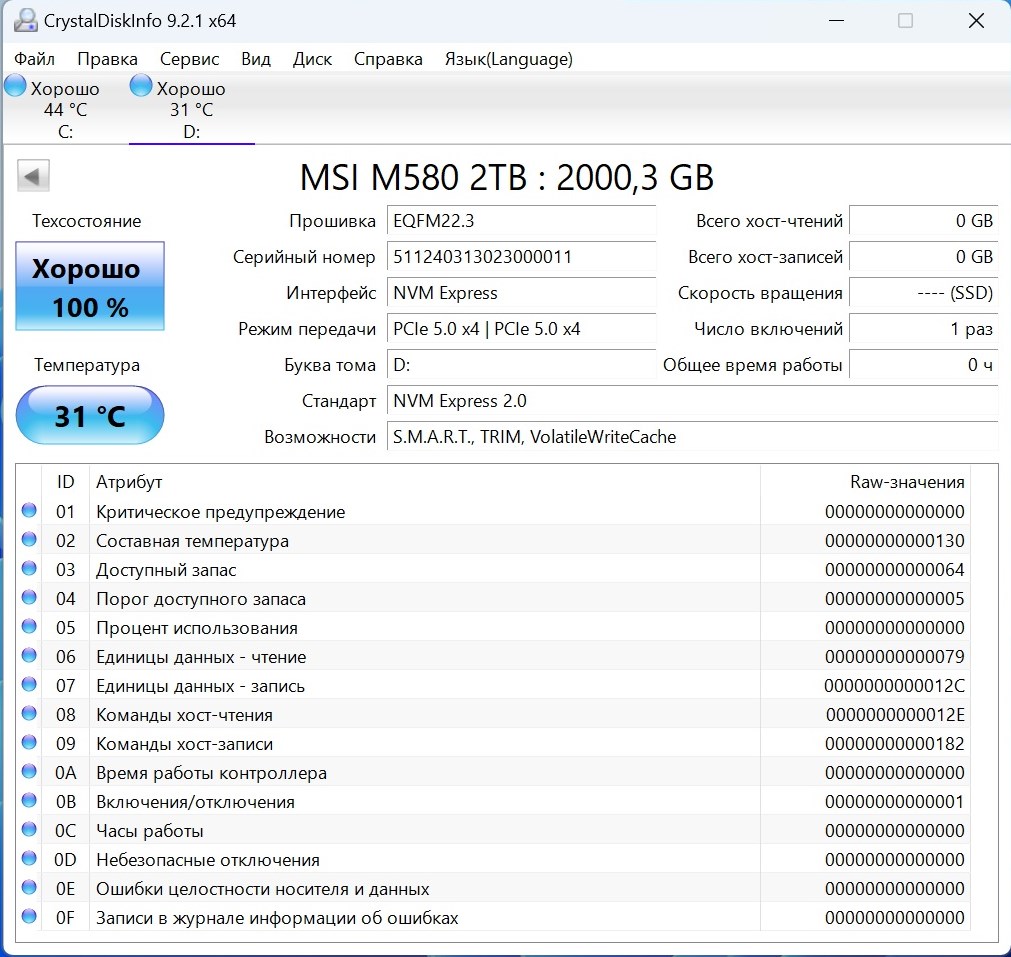1011x957 pixels.
Task: Click the CrystalDiskInfo app icon in title bar
Action: [25, 21]
